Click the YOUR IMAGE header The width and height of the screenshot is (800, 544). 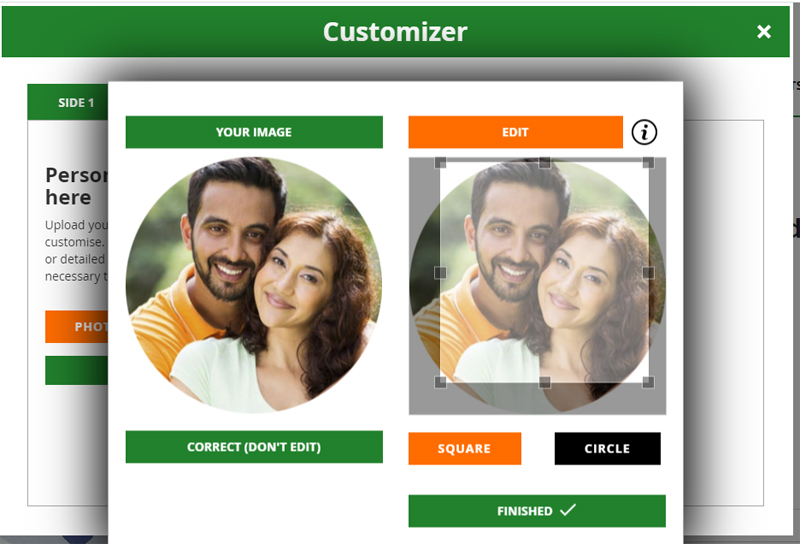[254, 132]
